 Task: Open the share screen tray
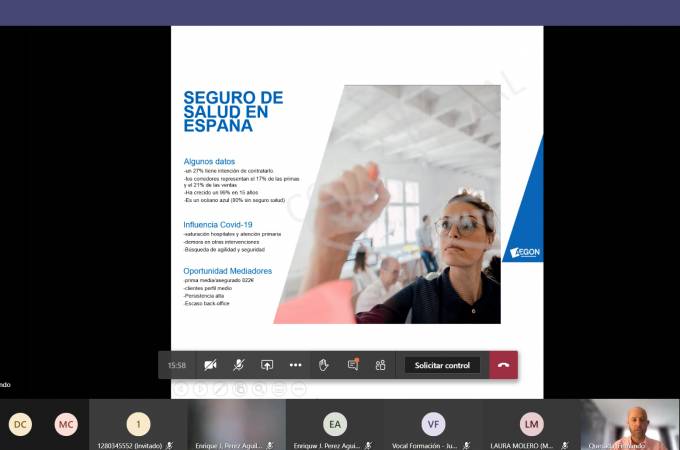coord(267,365)
